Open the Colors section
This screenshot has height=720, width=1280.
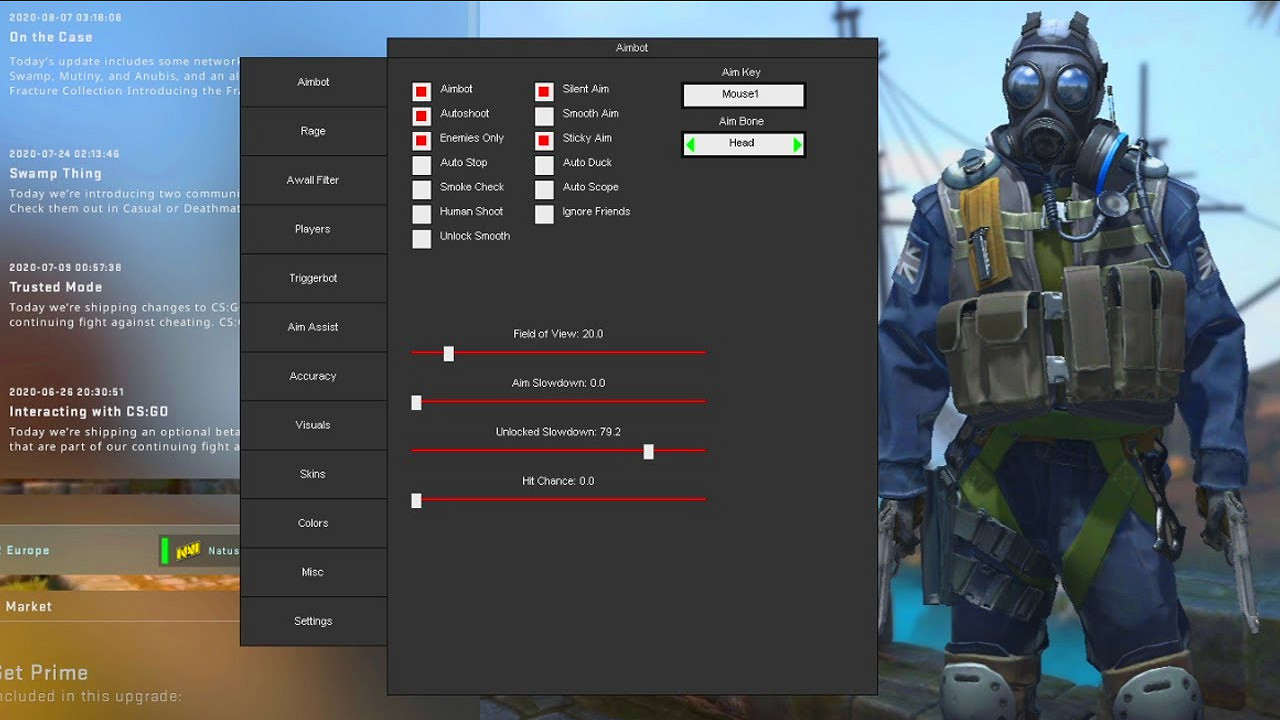[x=313, y=522]
